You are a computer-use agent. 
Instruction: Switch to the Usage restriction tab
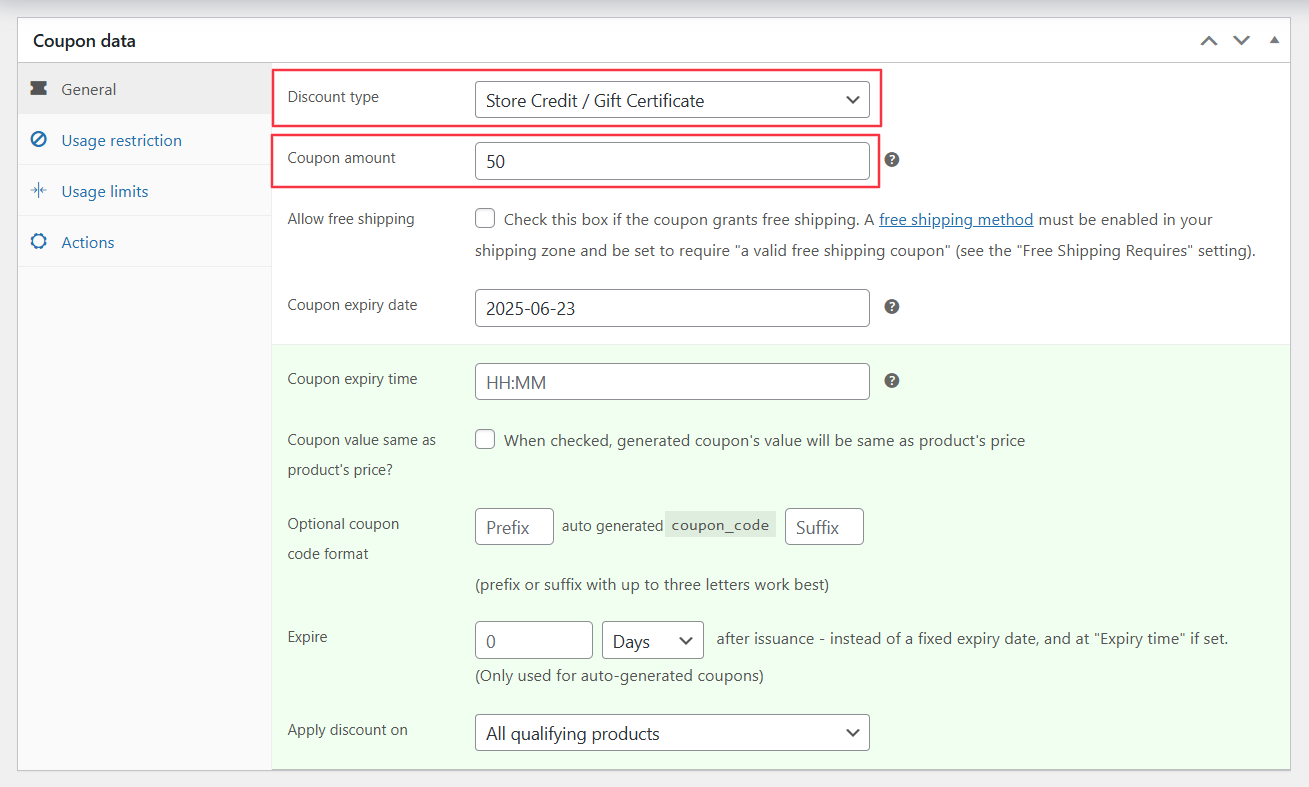coord(121,140)
